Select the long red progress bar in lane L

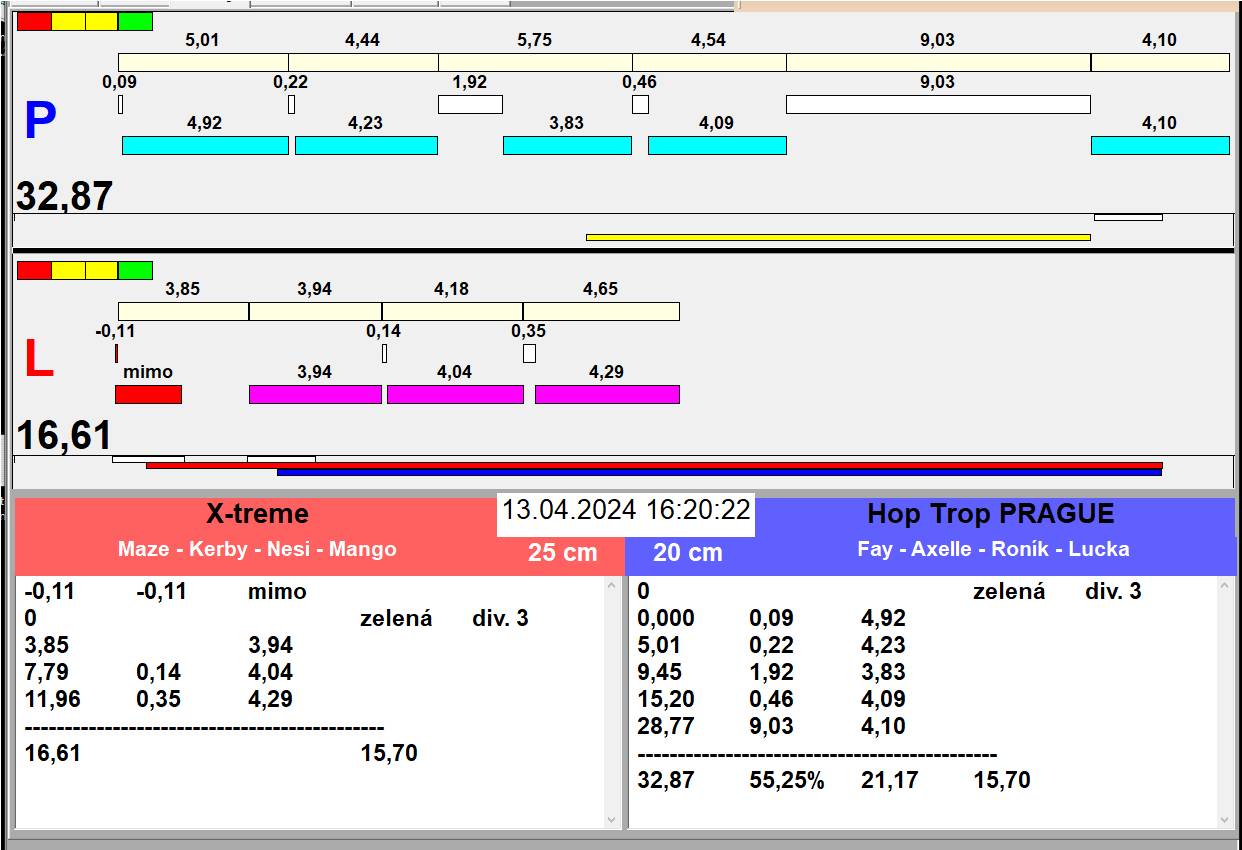click(654, 465)
